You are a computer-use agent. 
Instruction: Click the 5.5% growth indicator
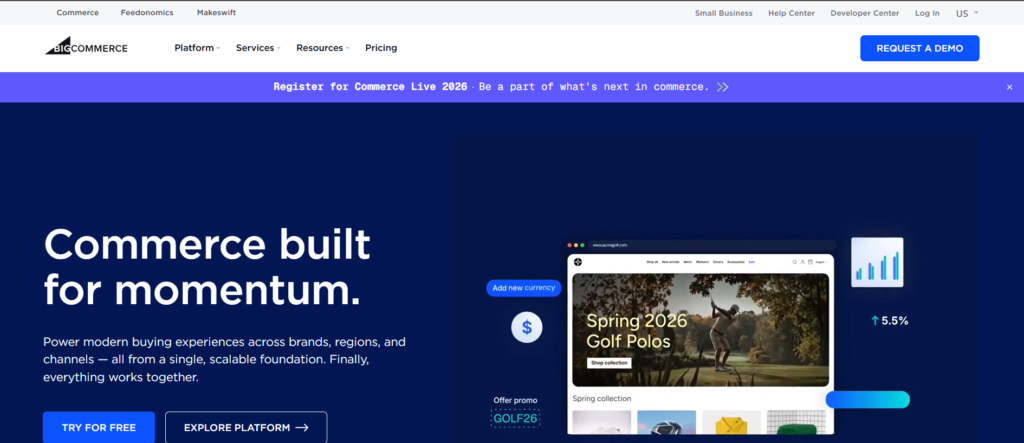coord(889,321)
